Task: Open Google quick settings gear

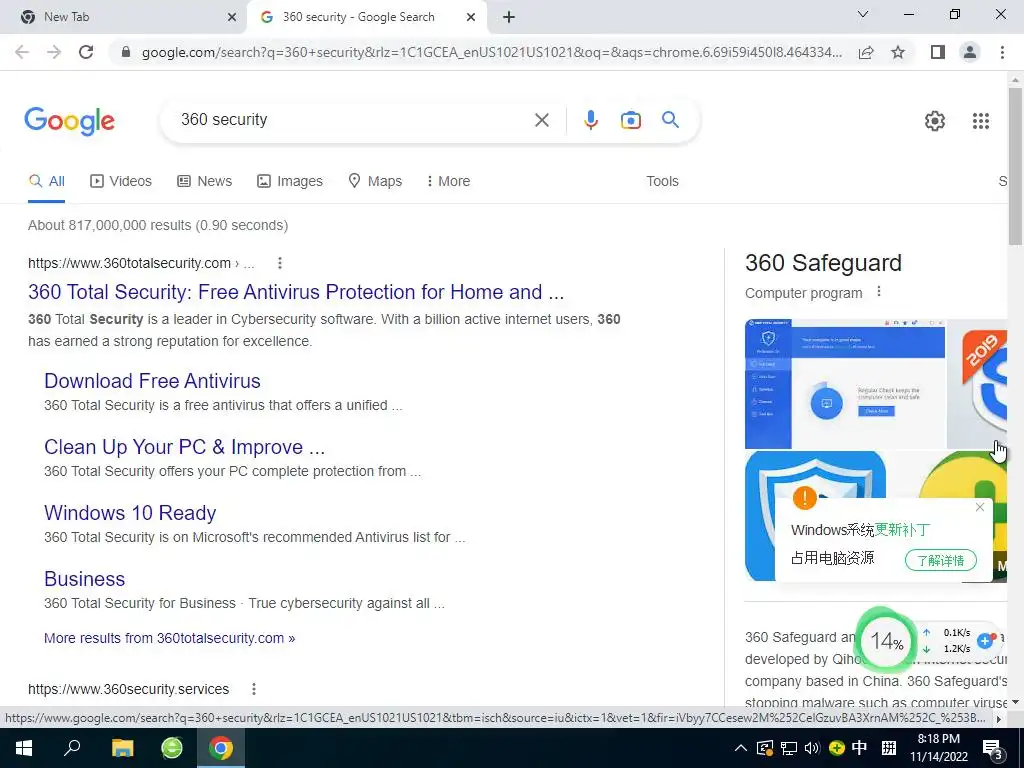Action: click(x=935, y=121)
